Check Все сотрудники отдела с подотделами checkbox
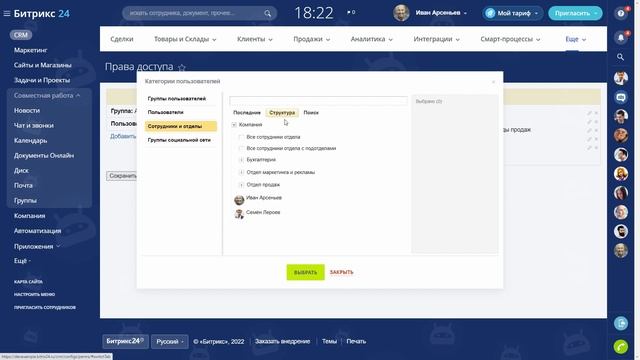 [x=241, y=149]
